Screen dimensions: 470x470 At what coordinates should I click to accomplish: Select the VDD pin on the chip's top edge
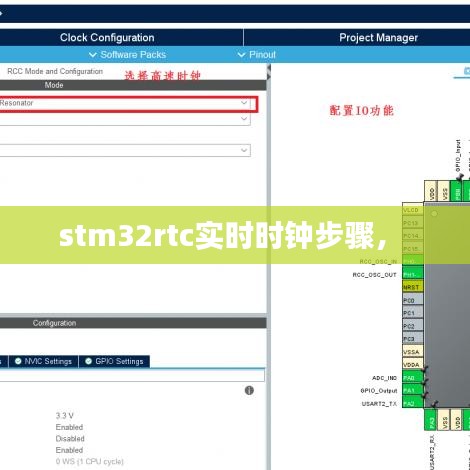[x=430, y=191]
